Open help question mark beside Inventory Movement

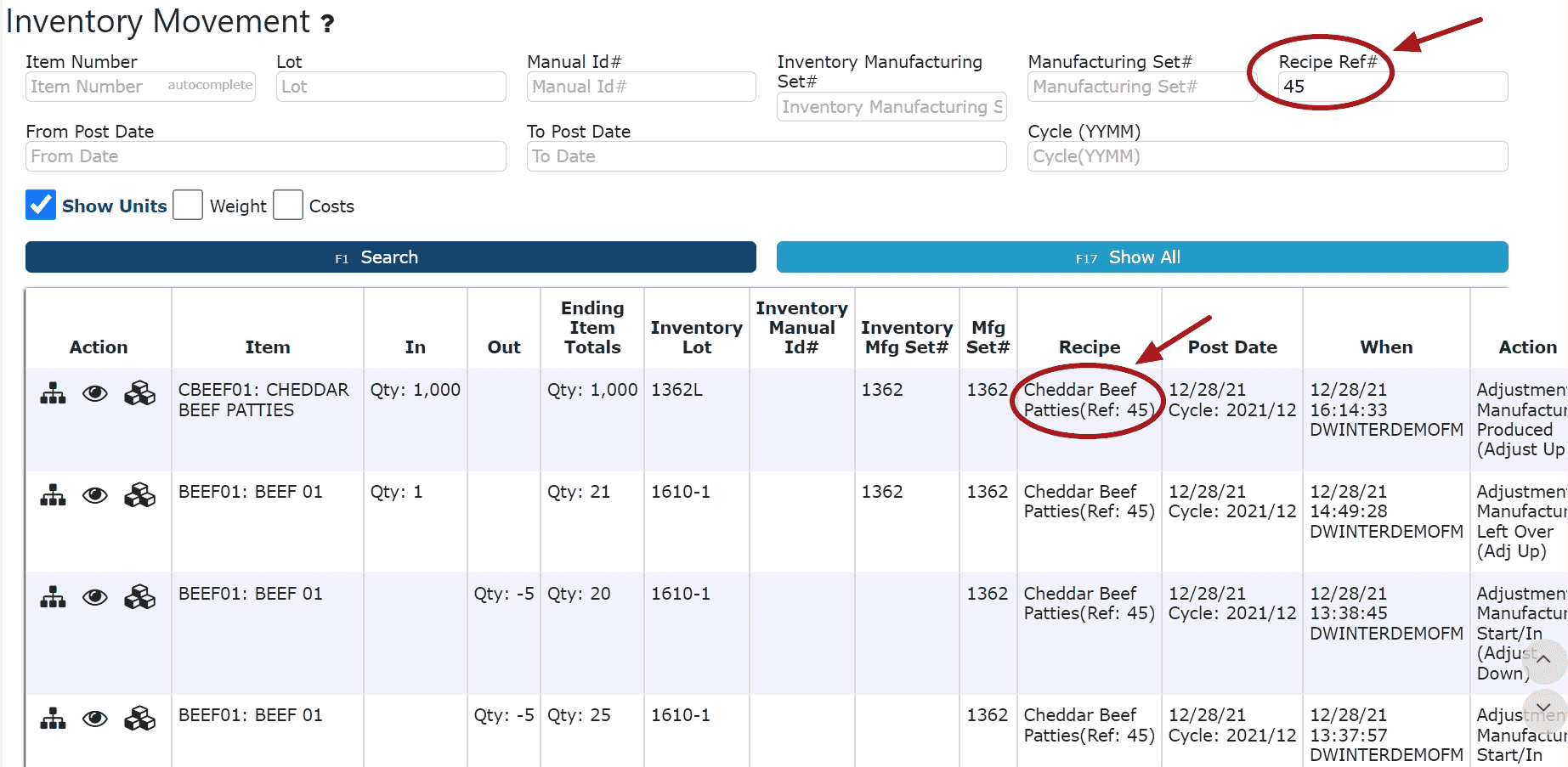click(327, 24)
